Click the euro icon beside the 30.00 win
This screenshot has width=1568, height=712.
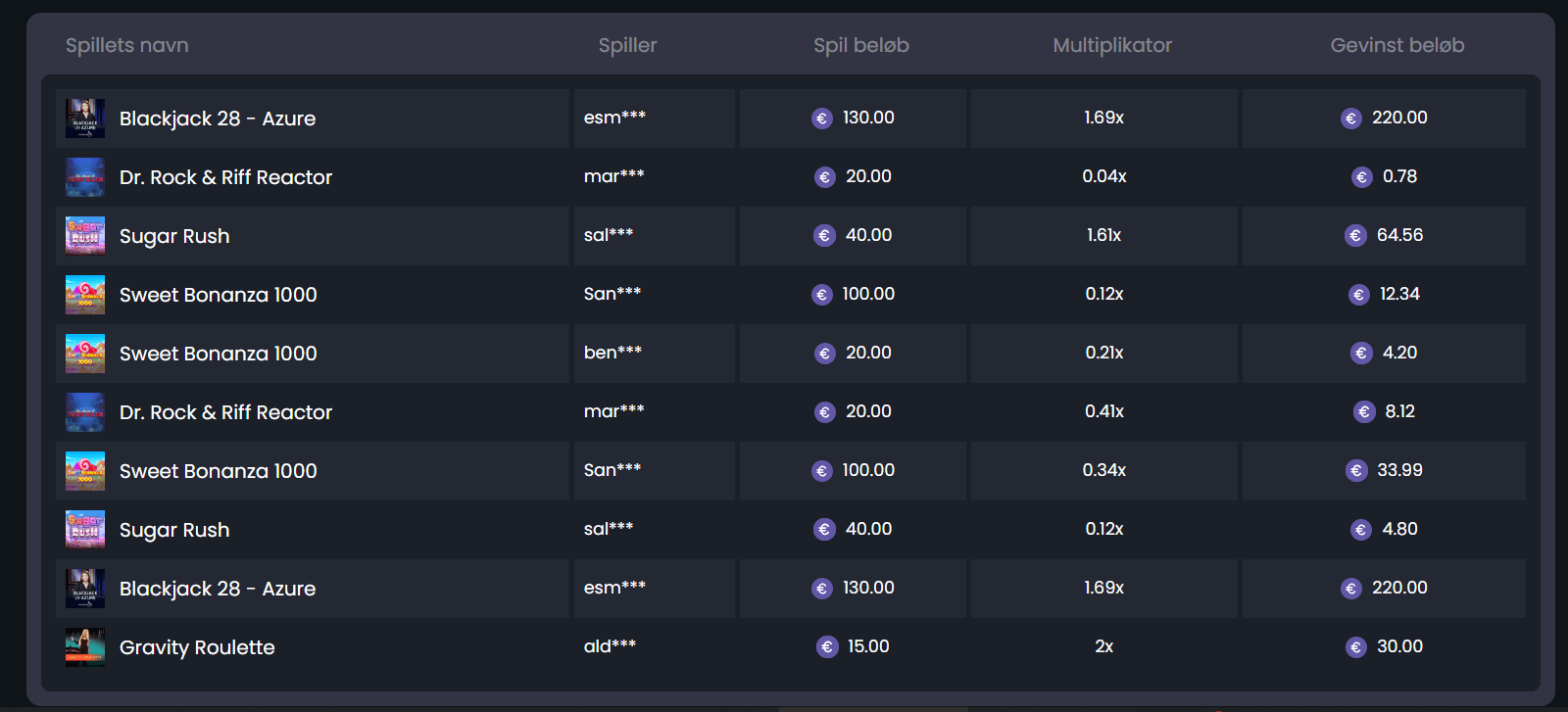click(1356, 647)
